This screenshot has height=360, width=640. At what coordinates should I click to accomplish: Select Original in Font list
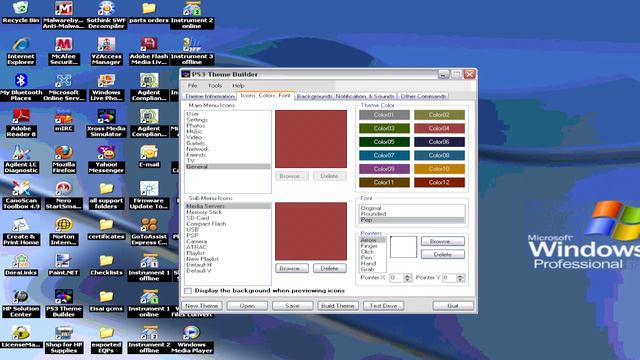tap(412, 208)
